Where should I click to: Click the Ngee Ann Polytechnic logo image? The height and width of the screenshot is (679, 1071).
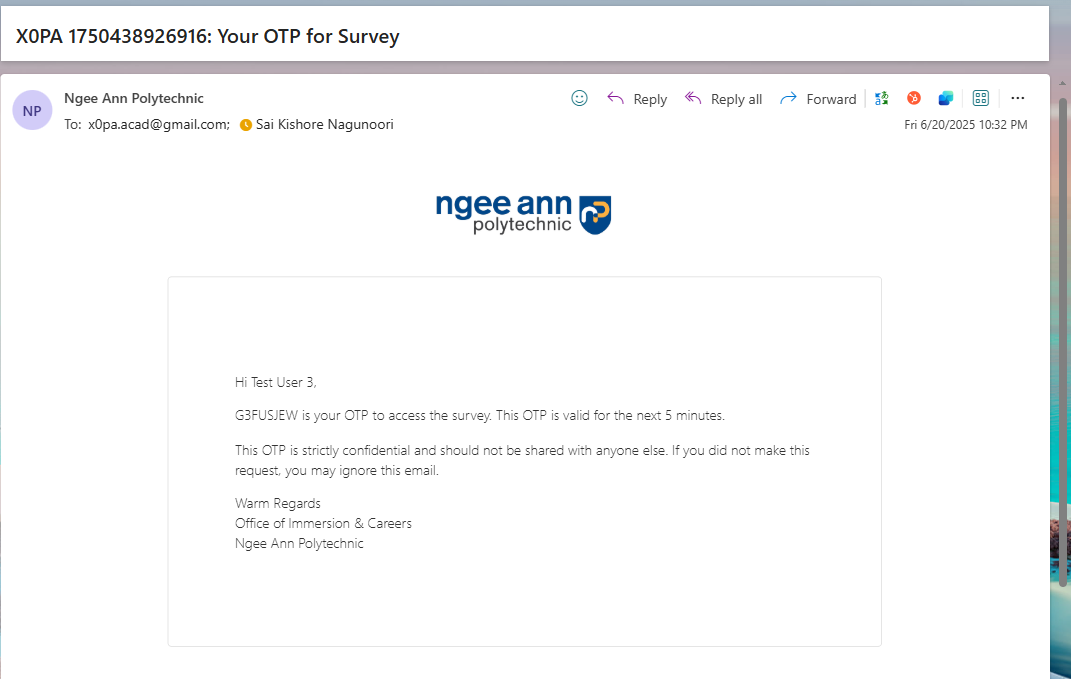point(523,213)
